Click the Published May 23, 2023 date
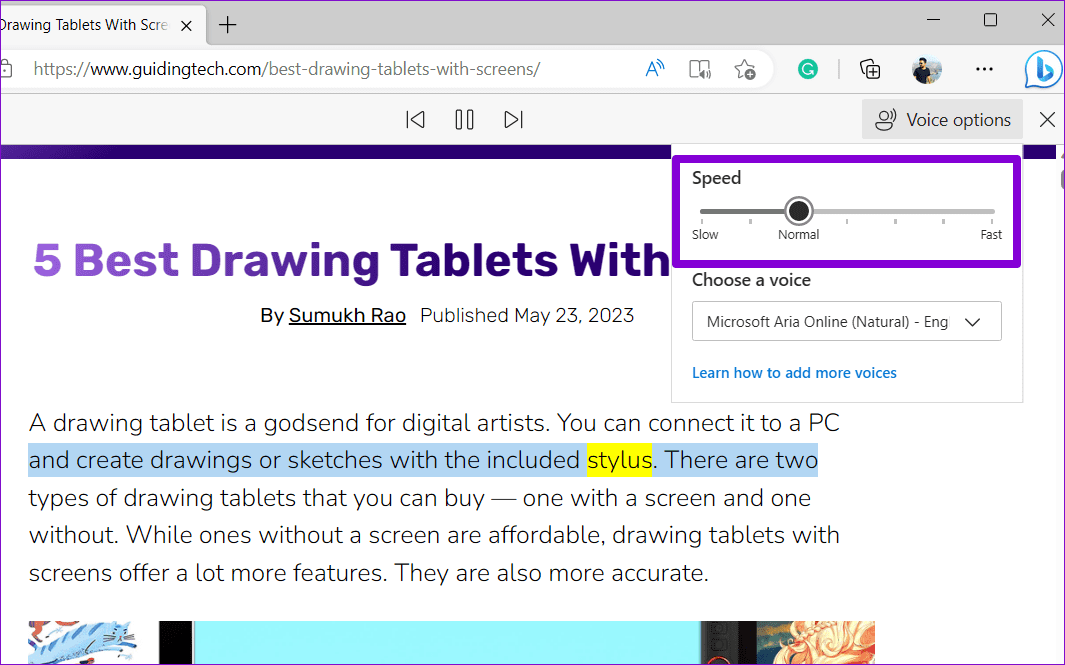The image size is (1065, 665). point(527,316)
